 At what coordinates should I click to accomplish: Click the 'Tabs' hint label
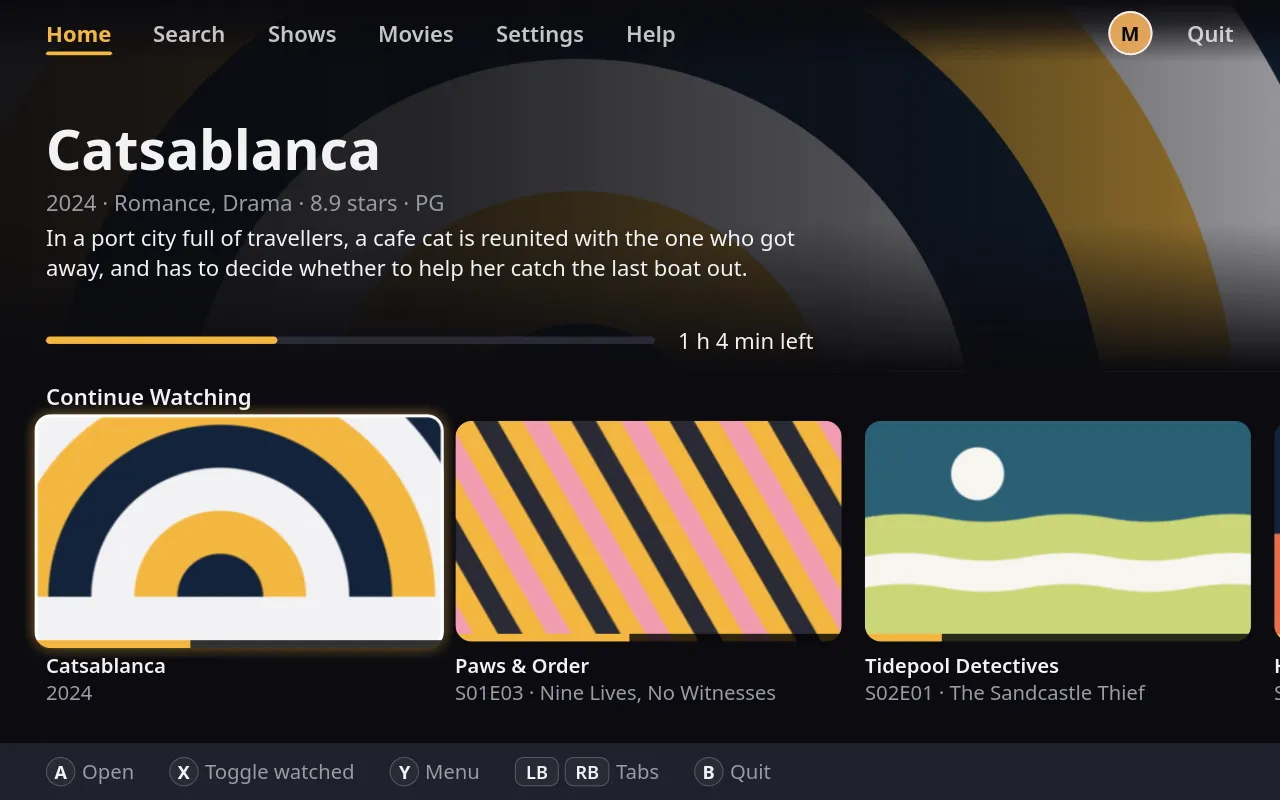click(638, 772)
